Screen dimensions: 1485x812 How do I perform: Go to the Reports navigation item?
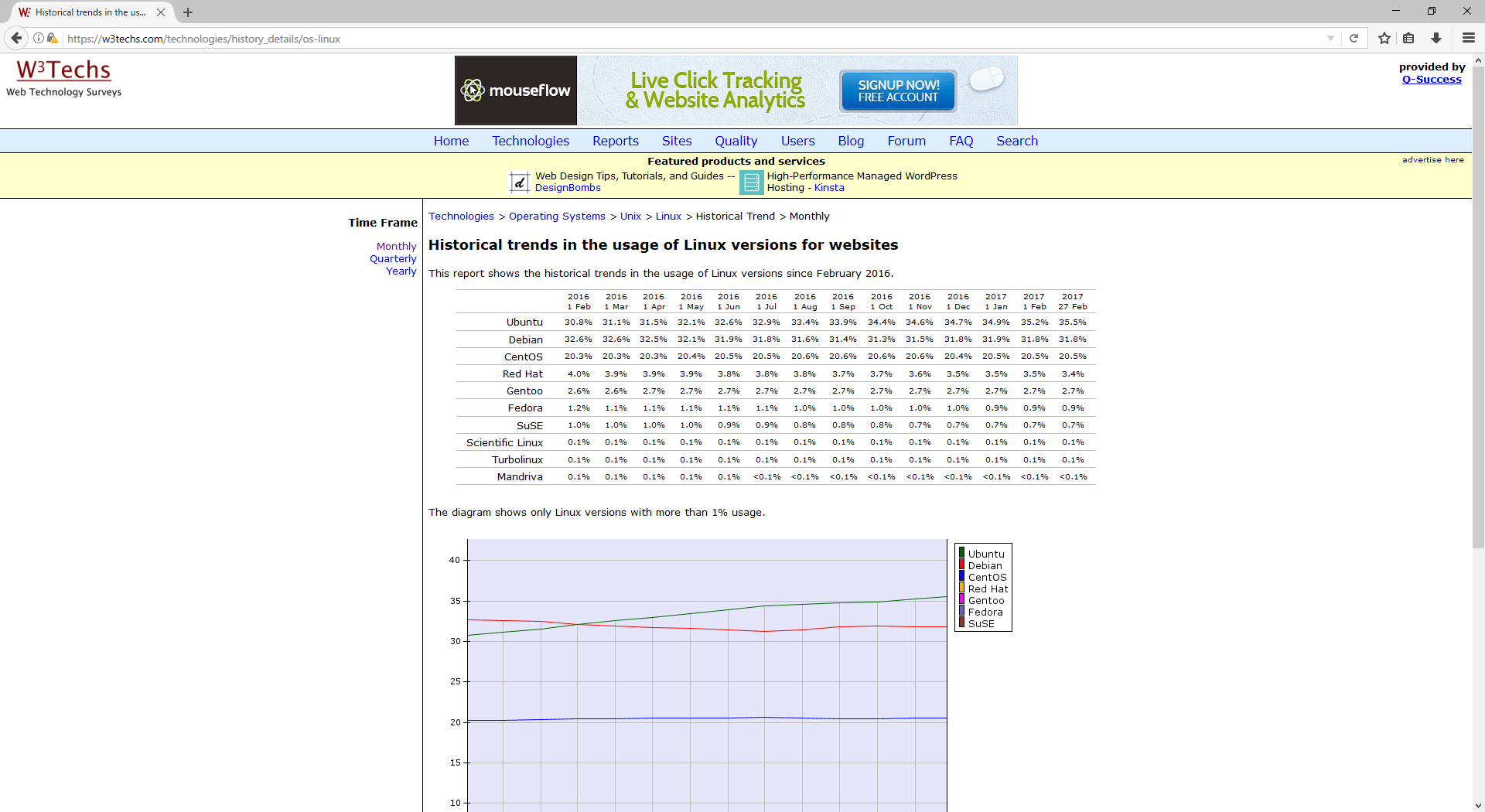(x=615, y=141)
